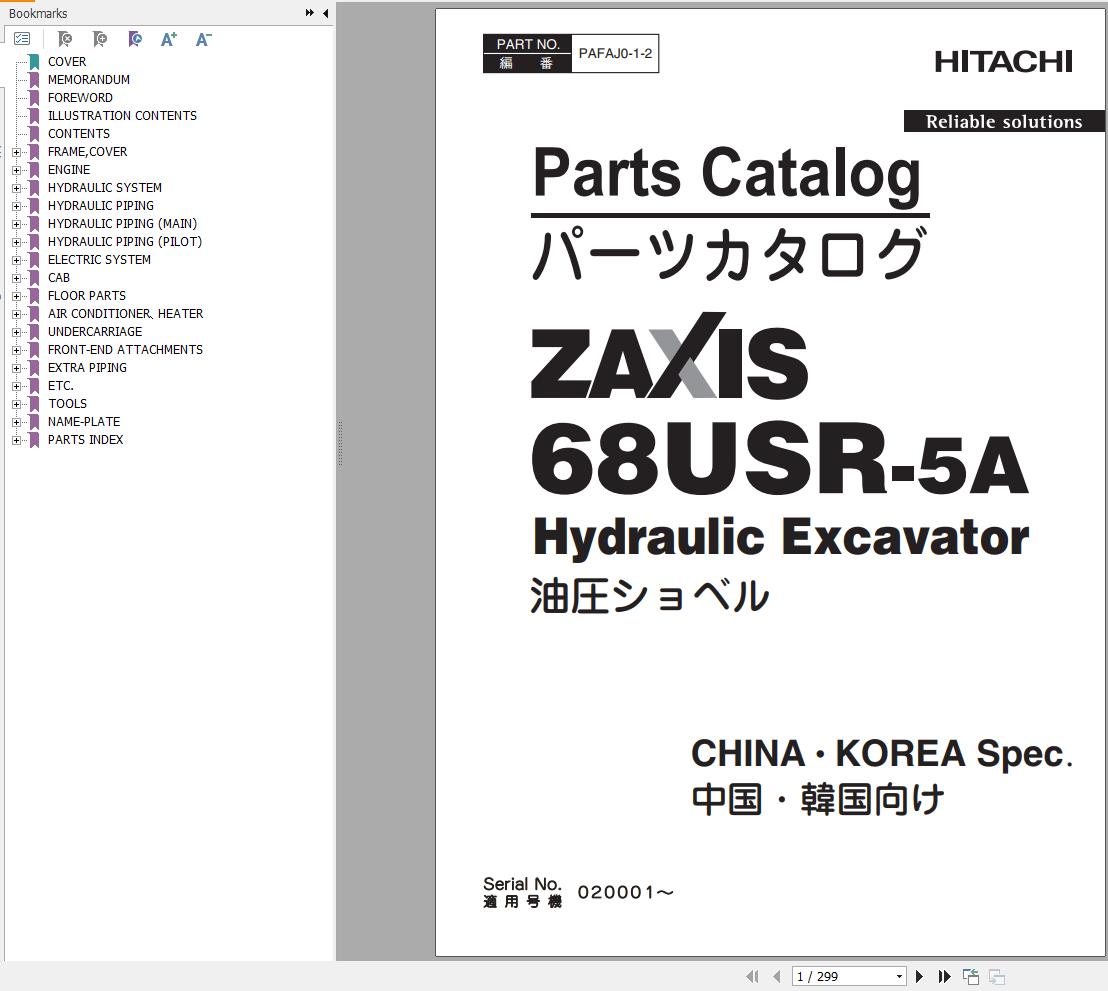The image size is (1108, 991).
Task: Select the ENGINE bookmark label
Action: coord(69,170)
